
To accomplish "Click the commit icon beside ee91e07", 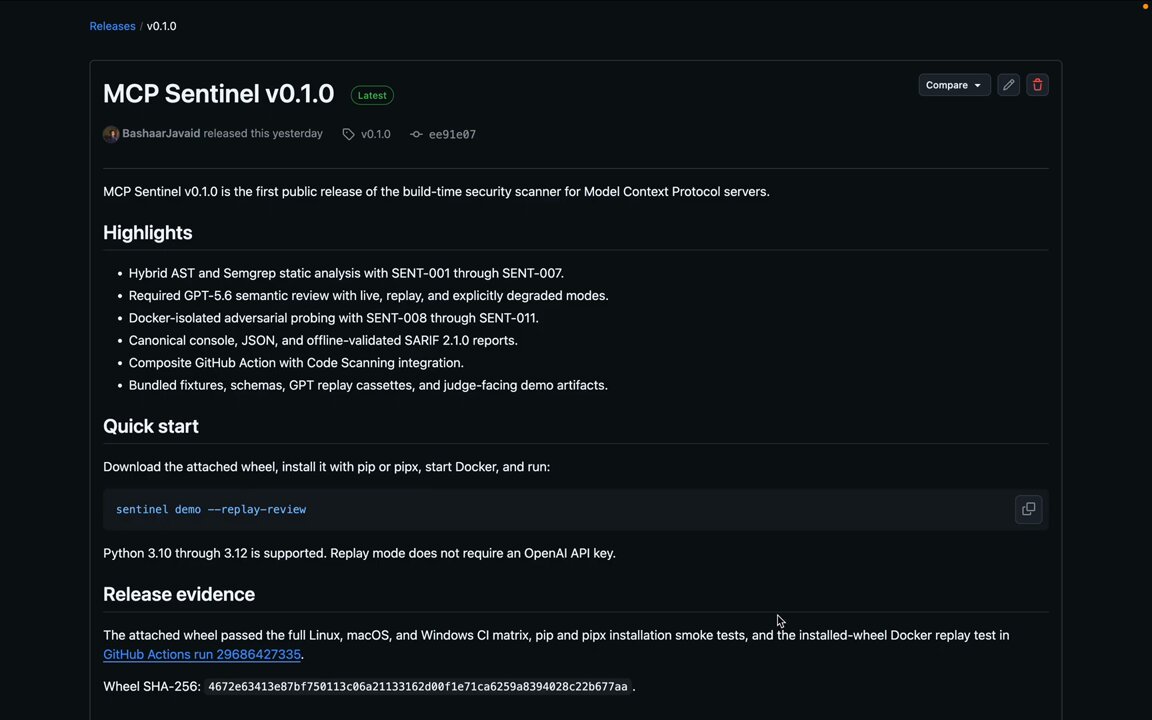I will pos(417,134).
